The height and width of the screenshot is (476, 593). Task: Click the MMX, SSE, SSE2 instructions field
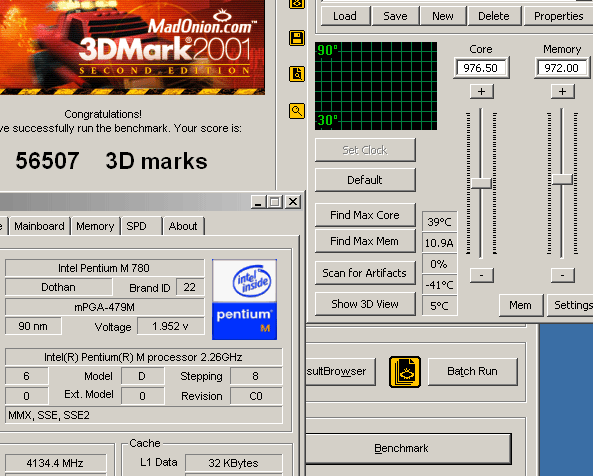click(x=144, y=415)
